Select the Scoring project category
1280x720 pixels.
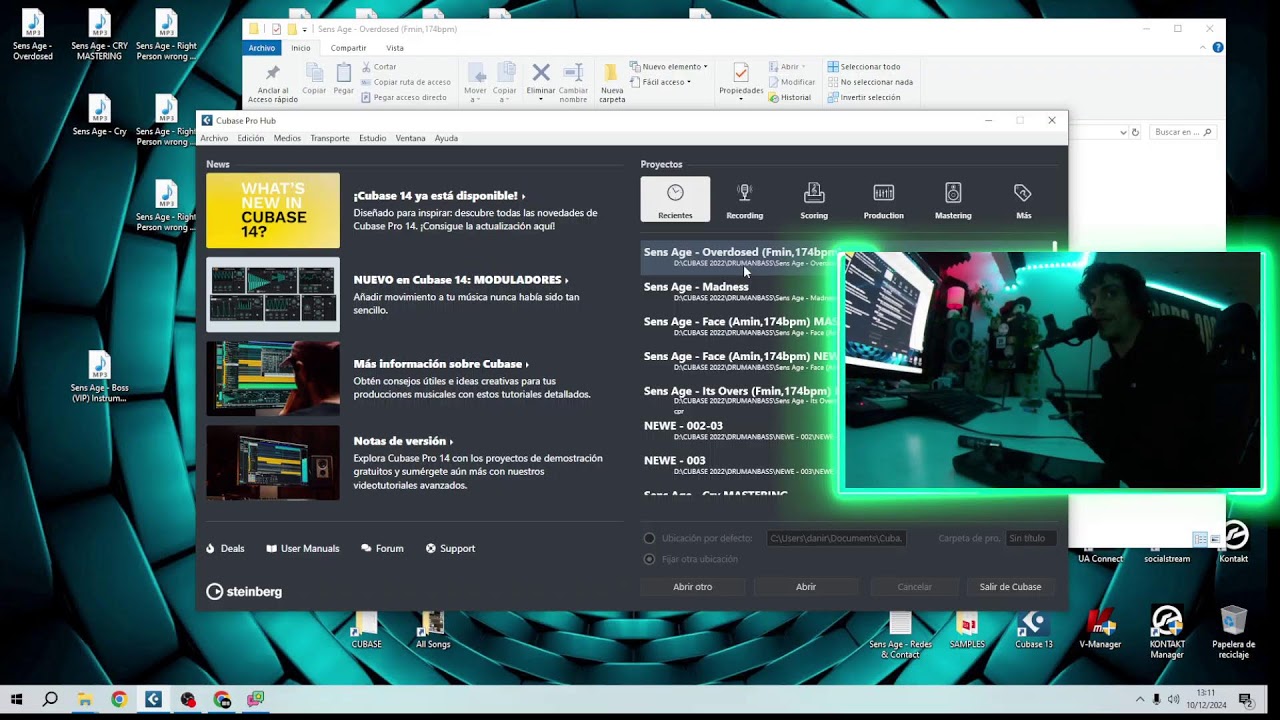click(814, 200)
